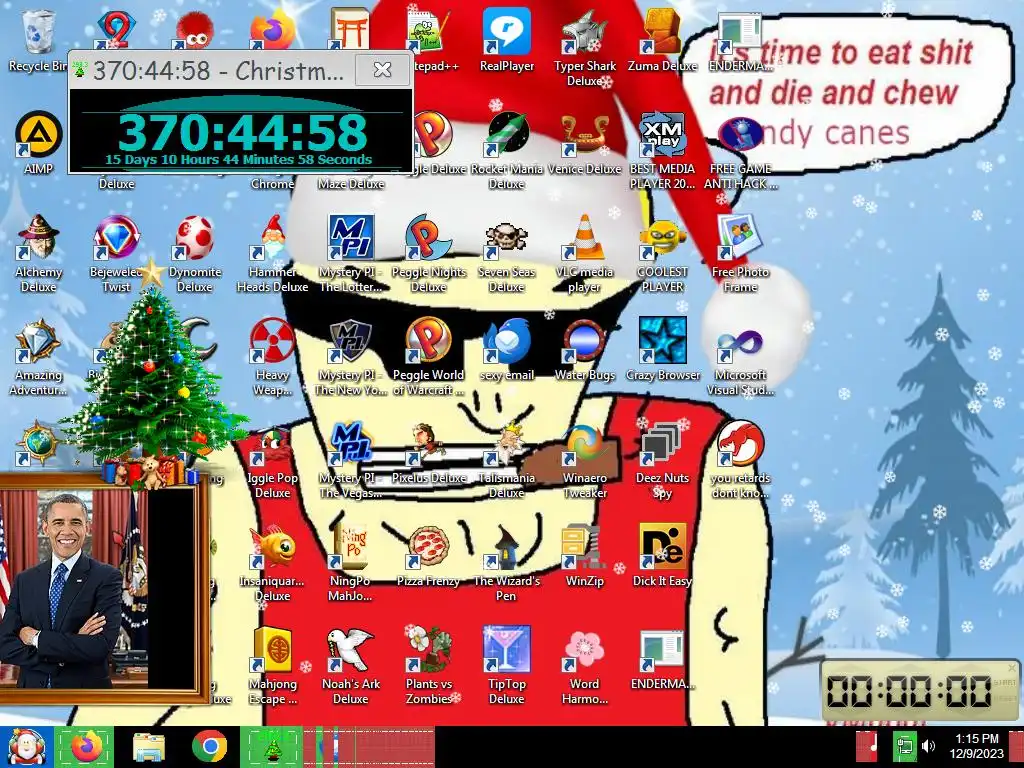Viewport: 1024px width, 768px height.
Task: Click the Obama photo frame widget
Action: pyautogui.click(x=104, y=588)
